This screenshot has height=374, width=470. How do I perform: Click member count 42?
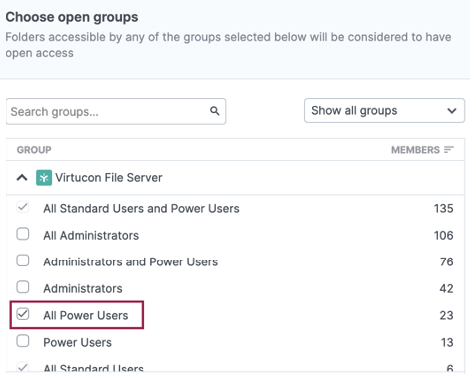(446, 288)
